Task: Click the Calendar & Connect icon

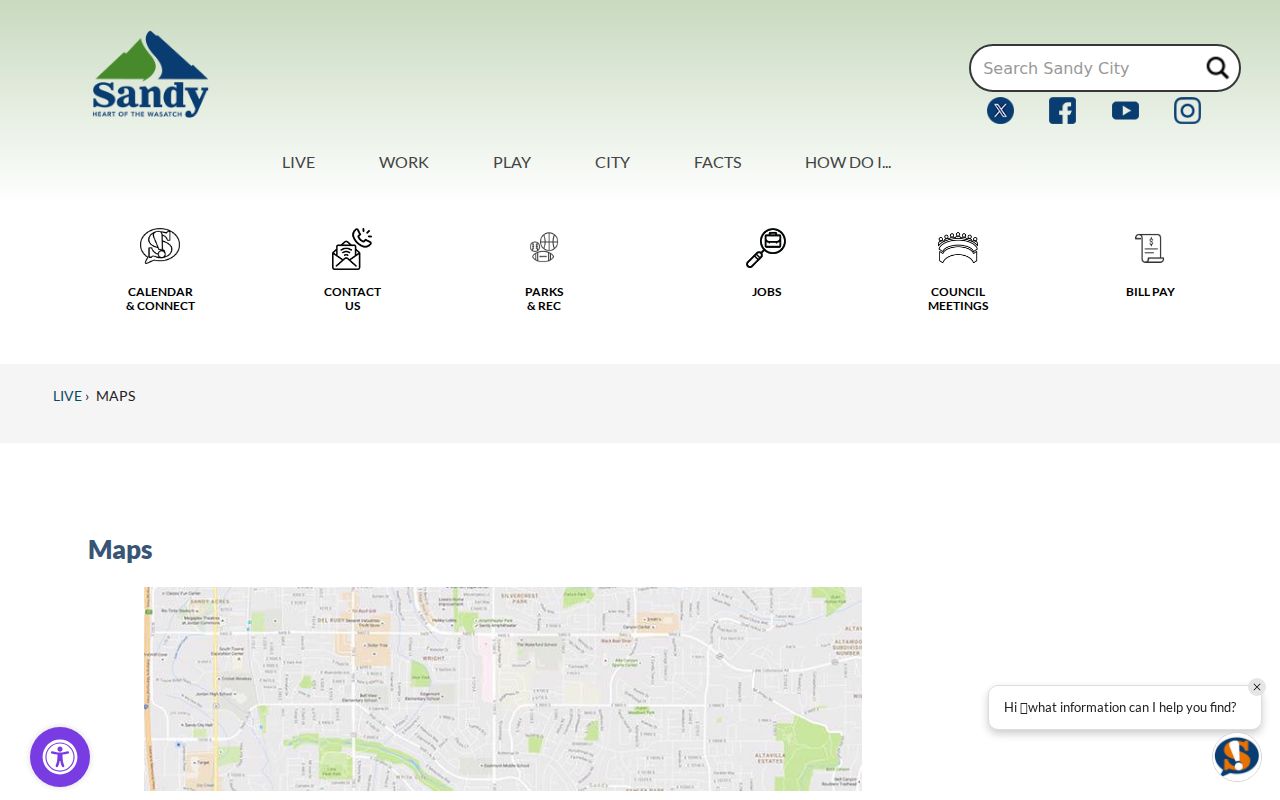Action: click(160, 246)
